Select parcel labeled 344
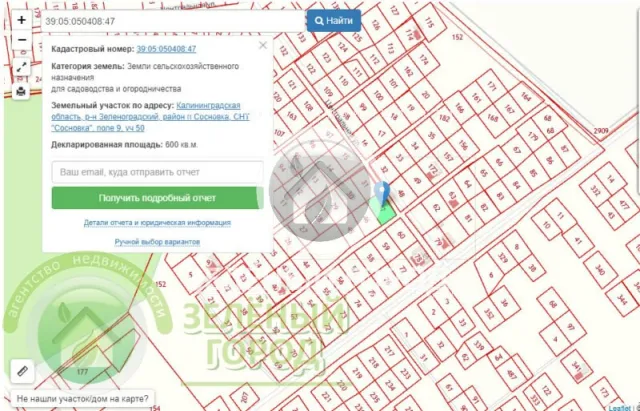The height and width of the screenshot is (411, 640). pyautogui.click(x=622, y=300)
